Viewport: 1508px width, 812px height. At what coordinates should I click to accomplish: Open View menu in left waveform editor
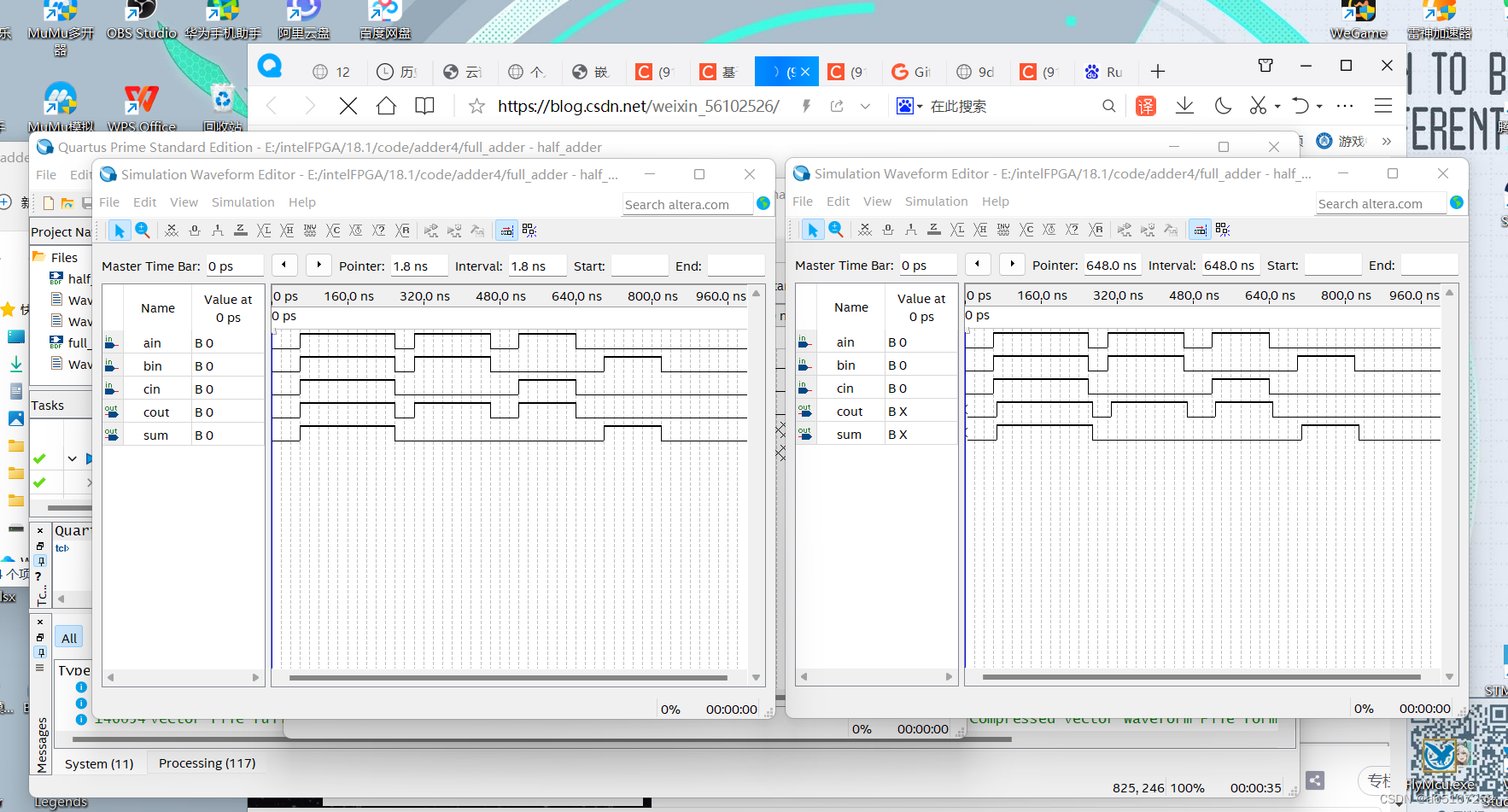pyautogui.click(x=184, y=202)
